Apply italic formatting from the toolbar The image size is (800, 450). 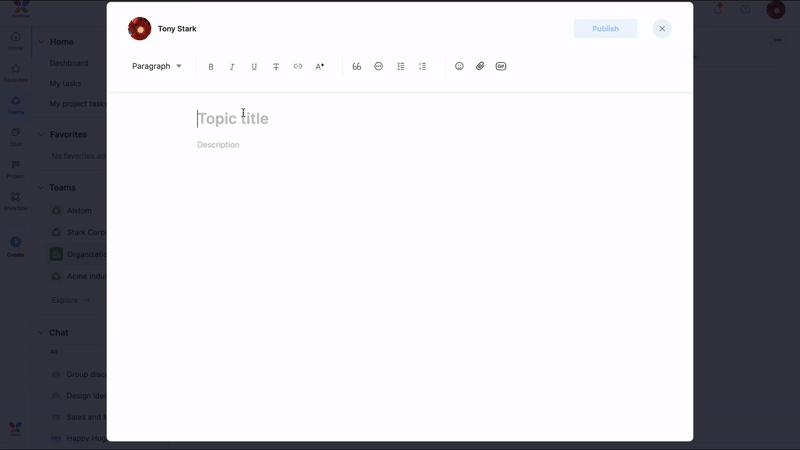pos(232,66)
